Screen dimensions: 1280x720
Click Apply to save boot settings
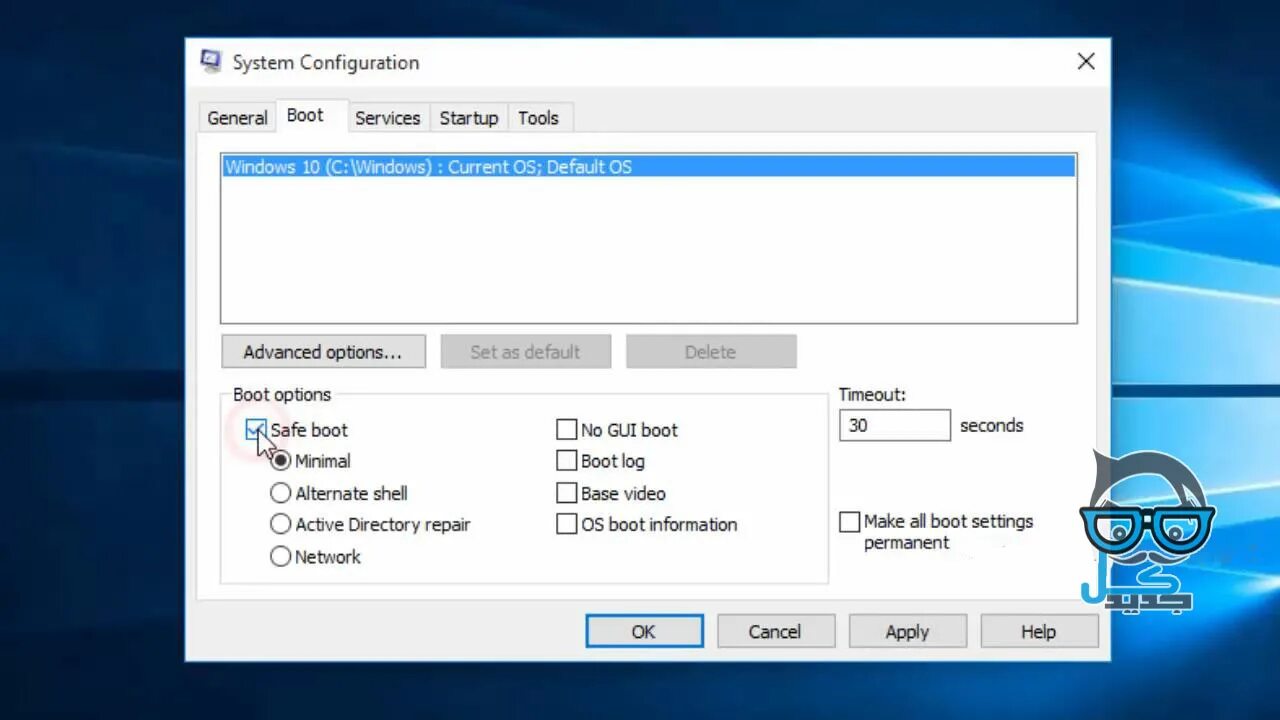coord(907,631)
